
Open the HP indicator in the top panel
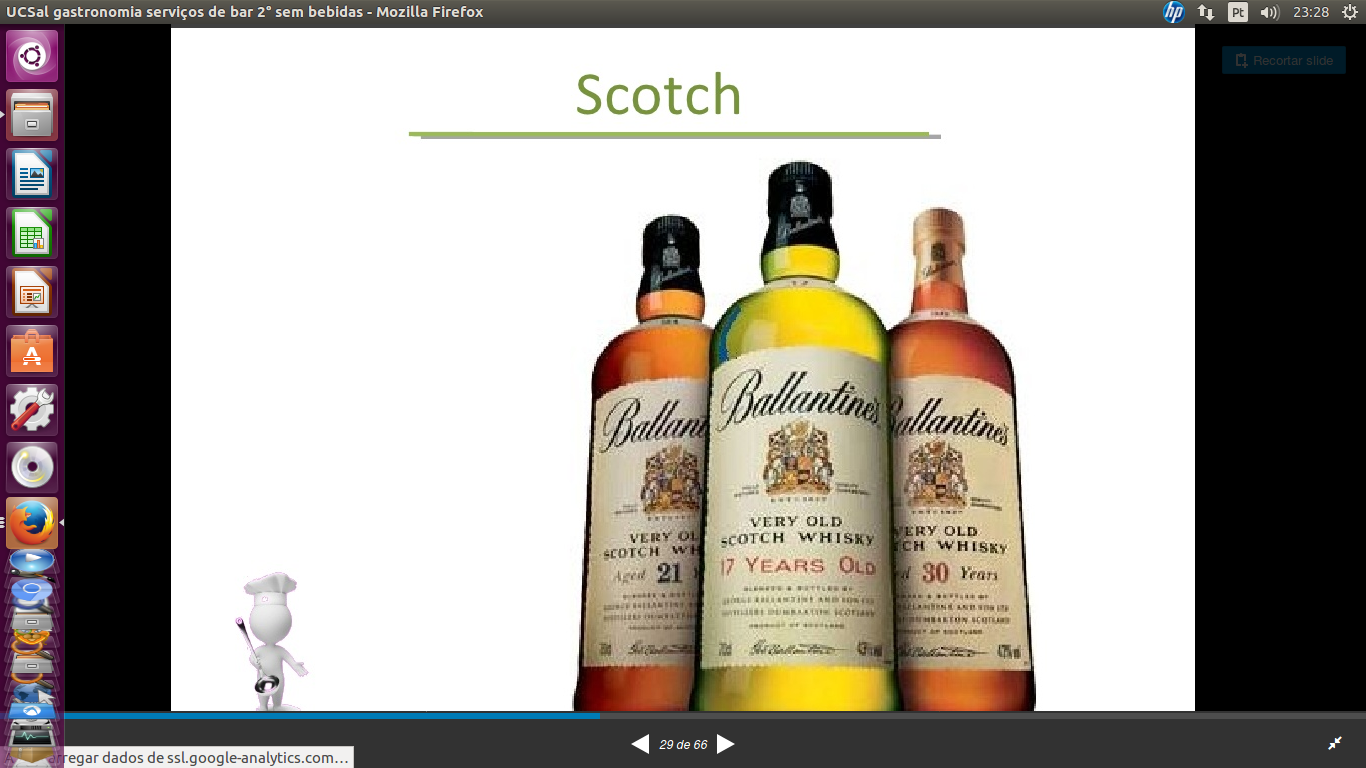point(1173,12)
